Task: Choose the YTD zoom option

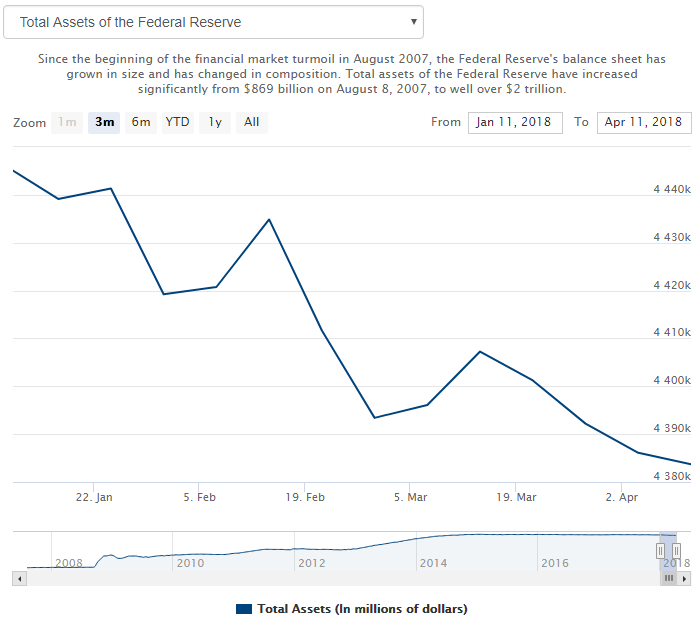Action: 178,122
